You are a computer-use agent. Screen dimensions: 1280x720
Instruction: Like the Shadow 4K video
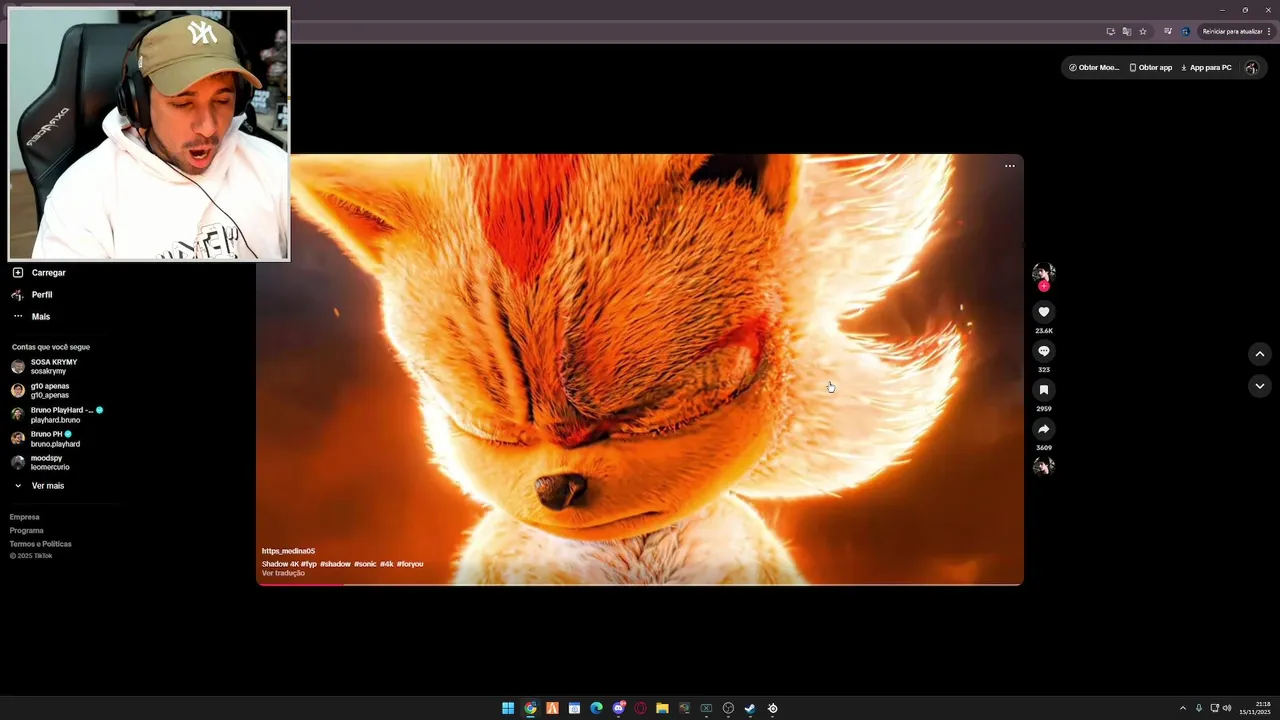click(1044, 312)
